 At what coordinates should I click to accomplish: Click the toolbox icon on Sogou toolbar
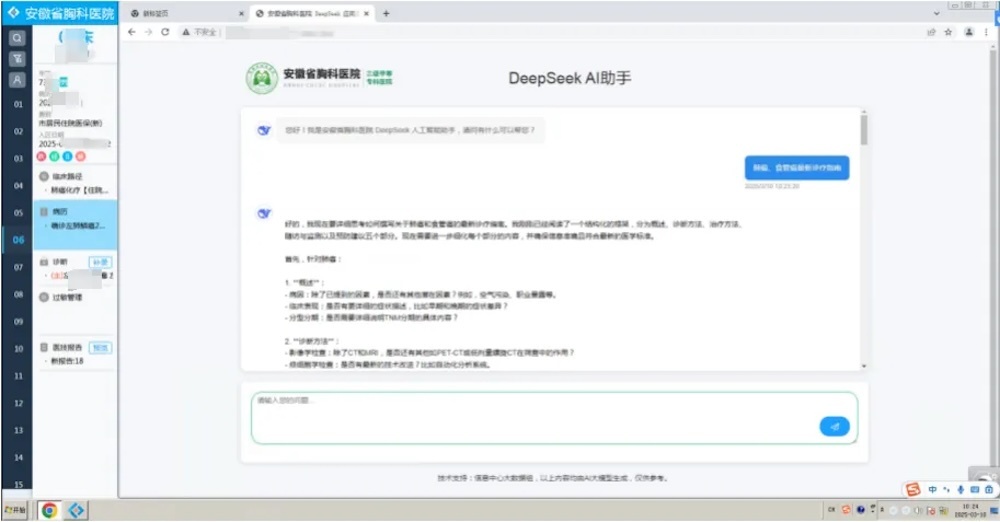[x=989, y=489]
